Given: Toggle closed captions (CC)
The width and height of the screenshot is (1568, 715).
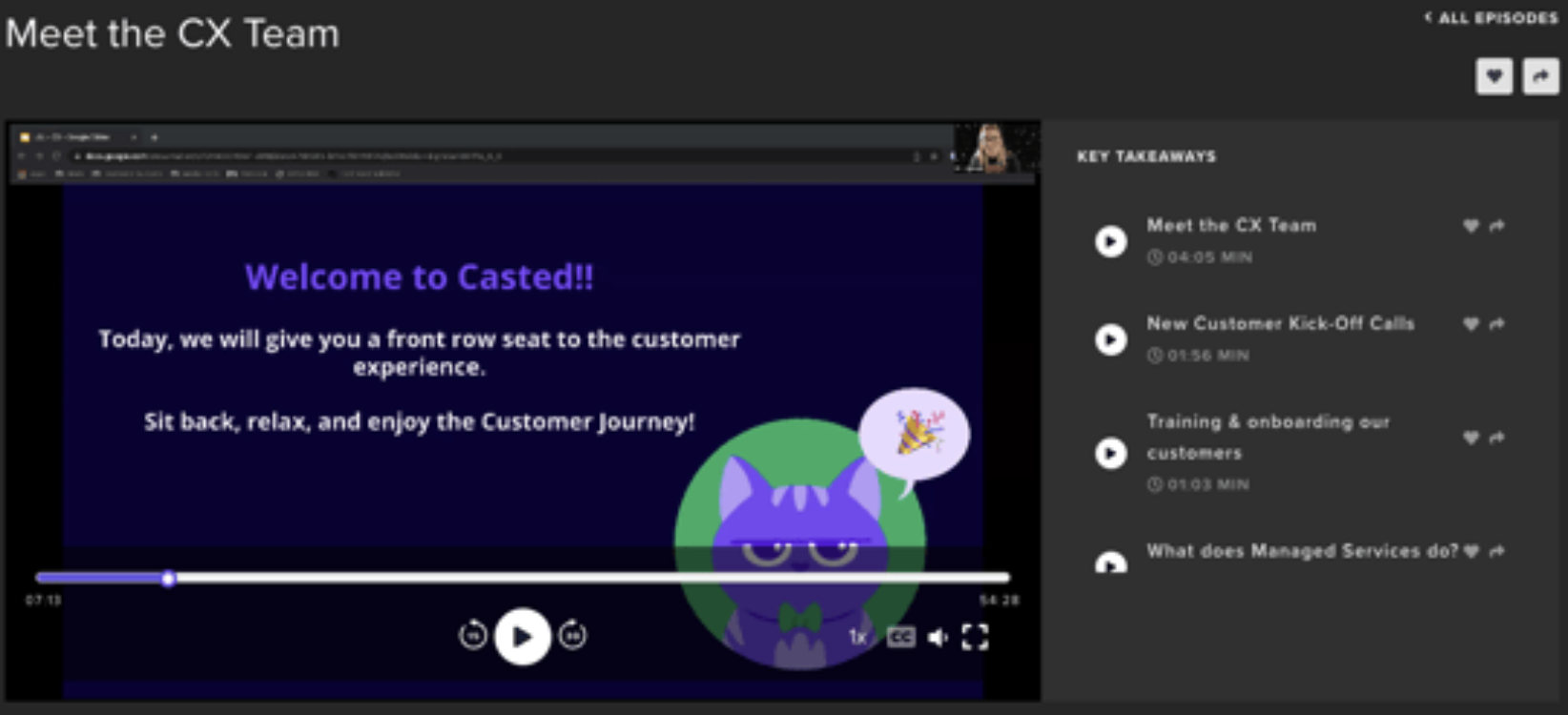Looking at the screenshot, I should 900,637.
